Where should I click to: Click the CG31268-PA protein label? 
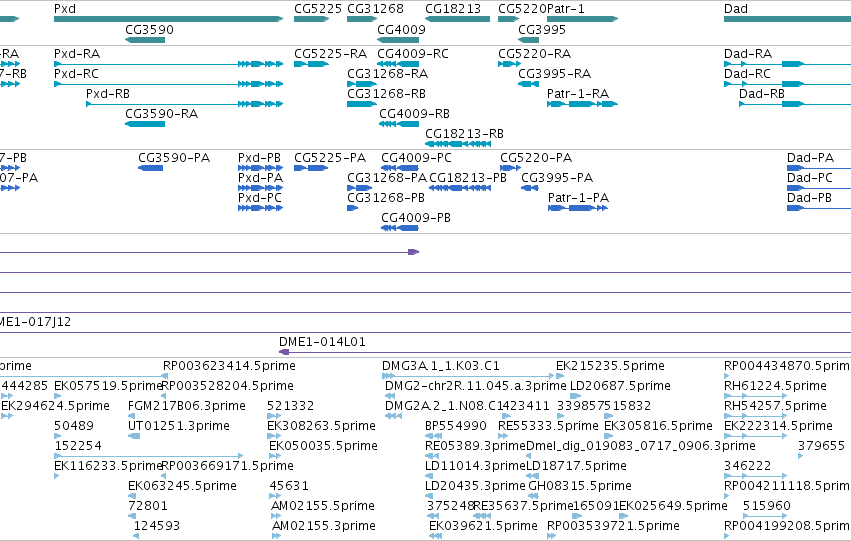tap(386, 178)
